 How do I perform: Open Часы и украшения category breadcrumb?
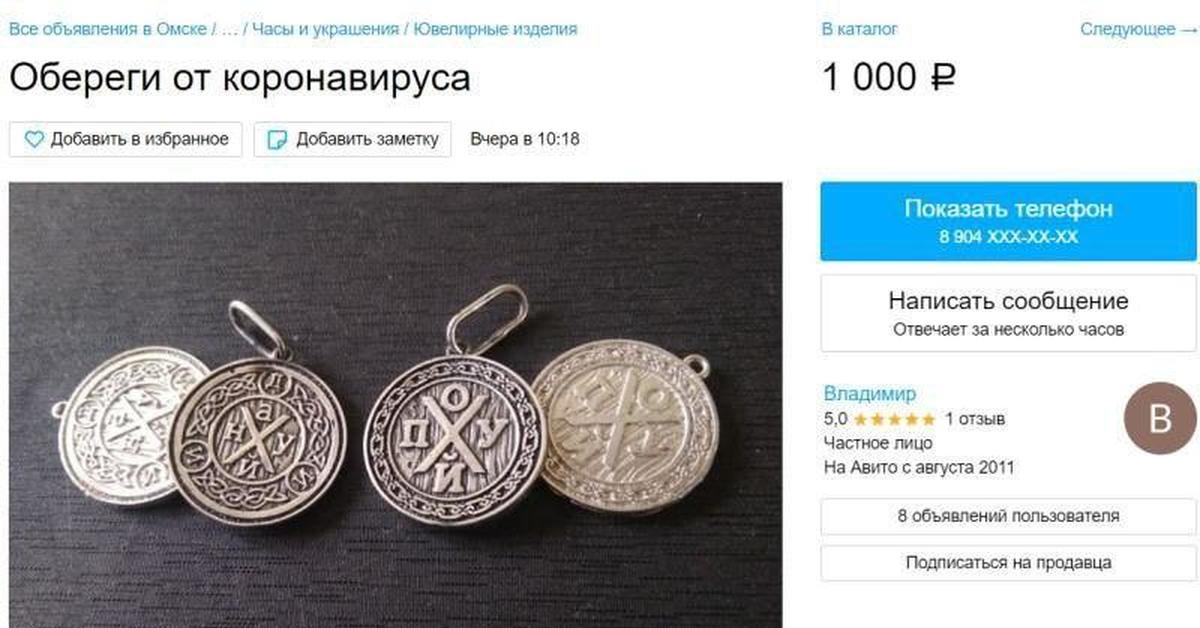tap(325, 30)
